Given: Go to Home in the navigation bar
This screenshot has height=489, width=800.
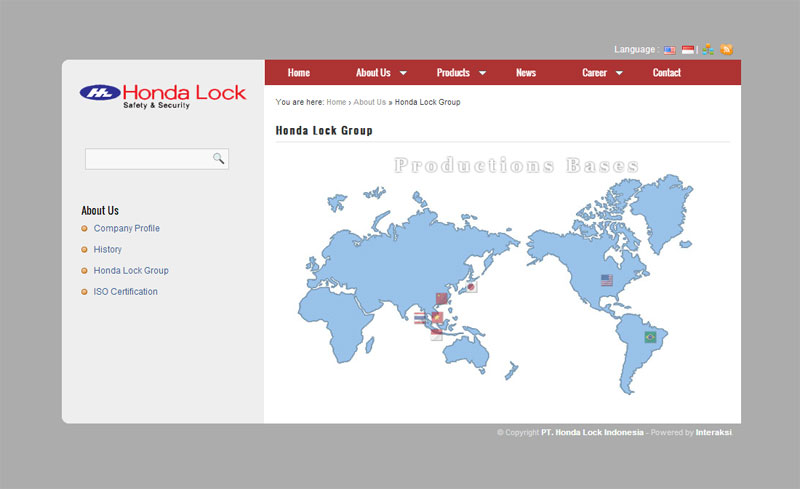Looking at the screenshot, I should [x=298, y=72].
